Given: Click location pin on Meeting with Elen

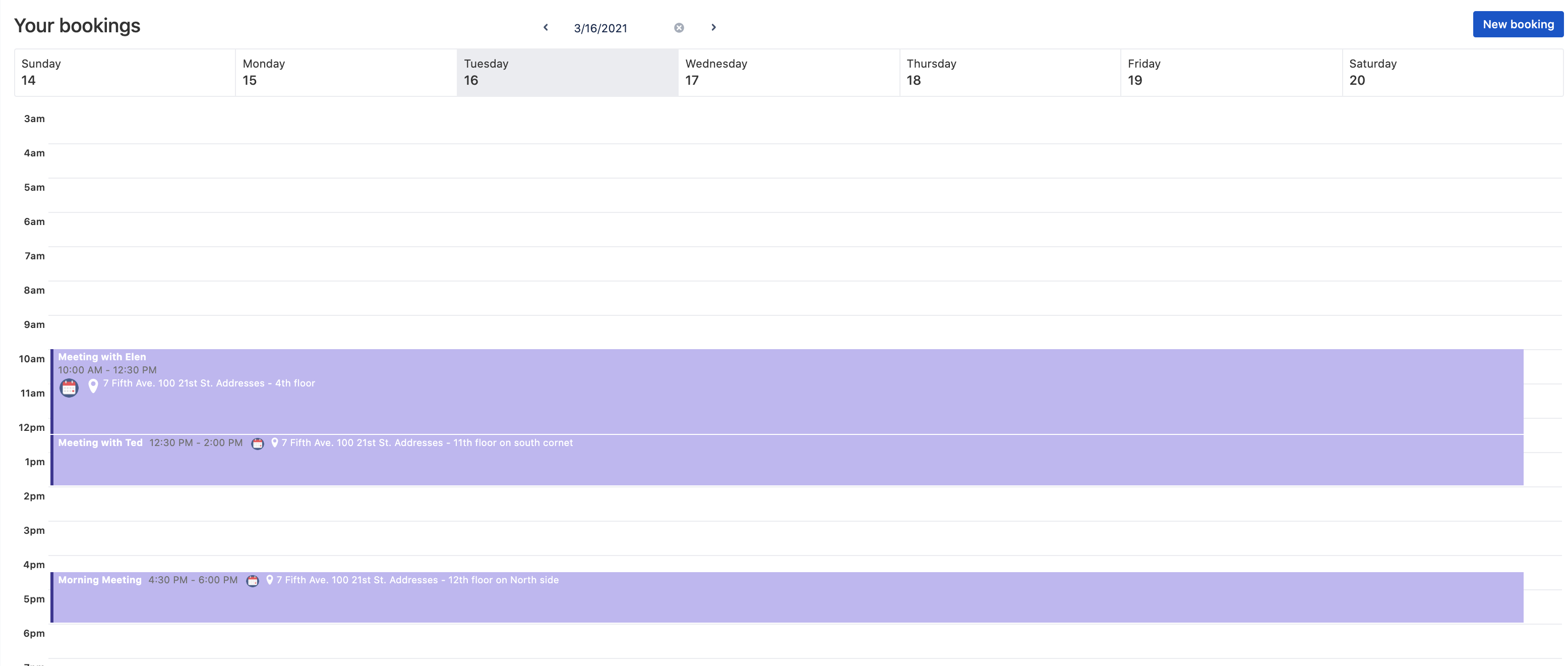Looking at the screenshot, I should (x=93, y=385).
